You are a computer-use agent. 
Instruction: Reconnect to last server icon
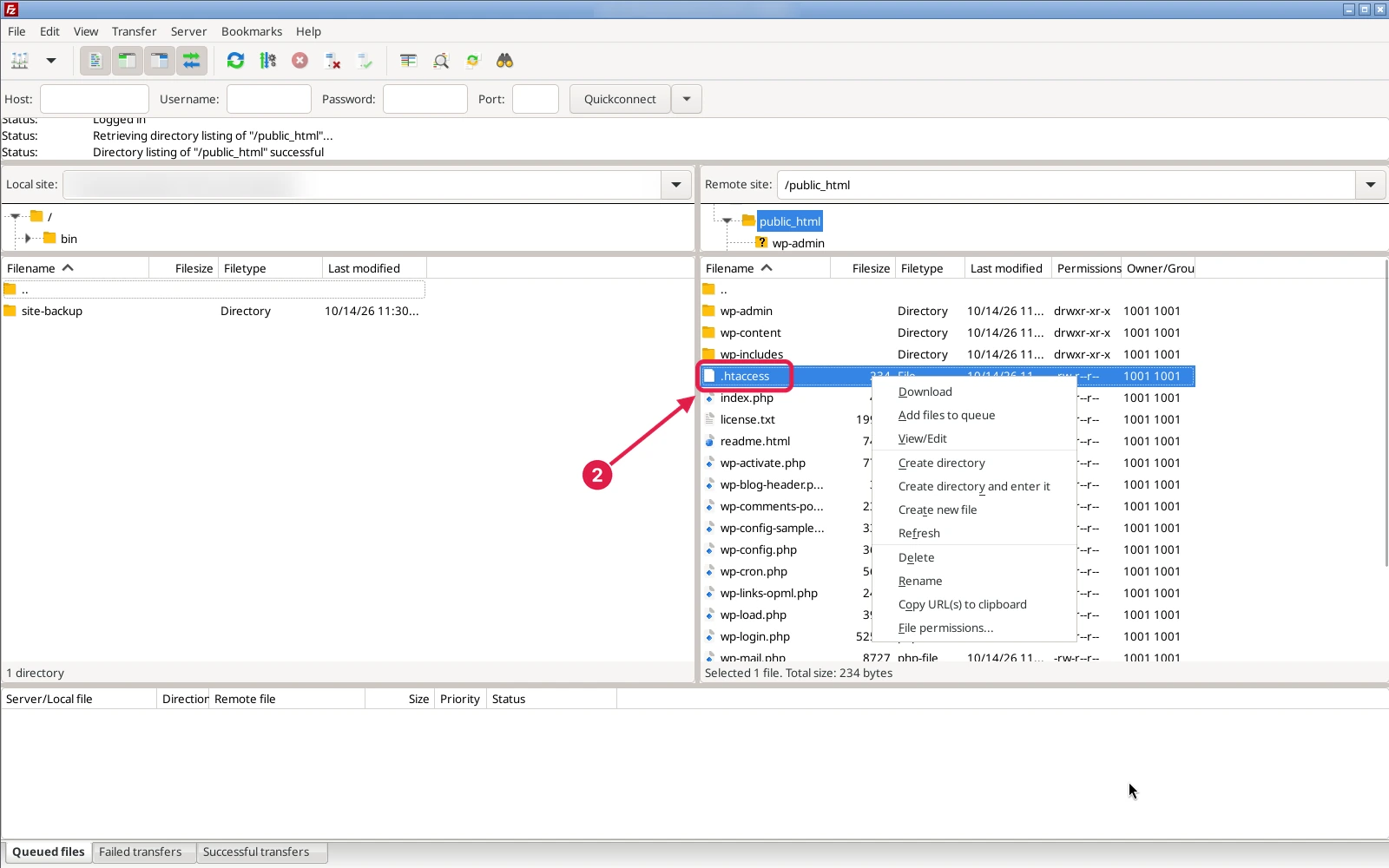[x=365, y=61]
